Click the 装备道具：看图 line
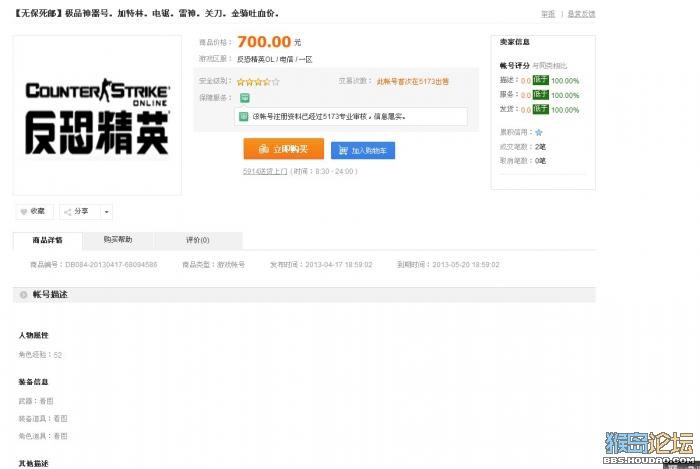700x469 pixels. click(43, 419)
